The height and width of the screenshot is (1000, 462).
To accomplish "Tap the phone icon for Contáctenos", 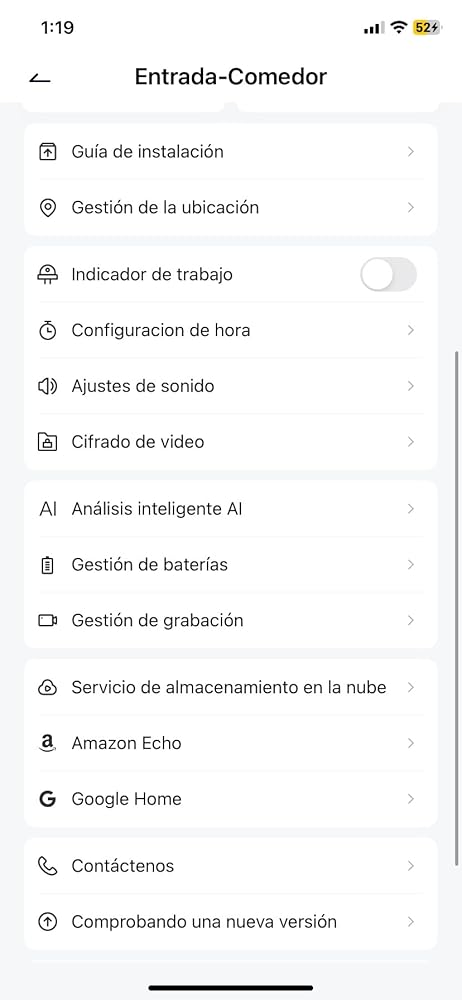I will point(48,866).
